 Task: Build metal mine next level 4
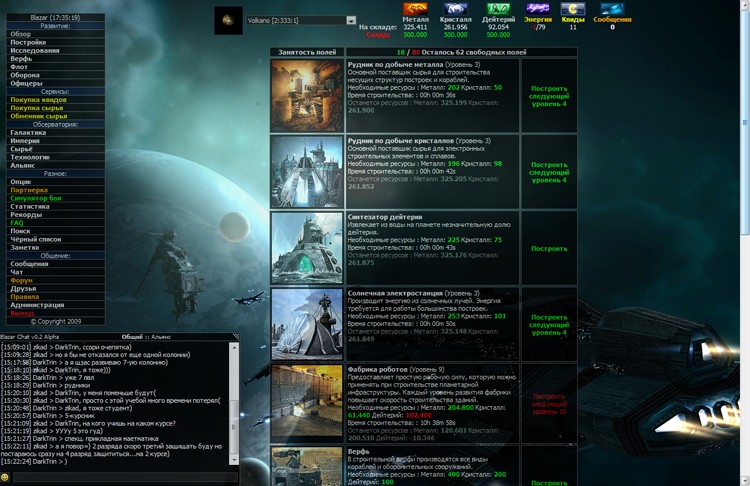click(548, 95)
